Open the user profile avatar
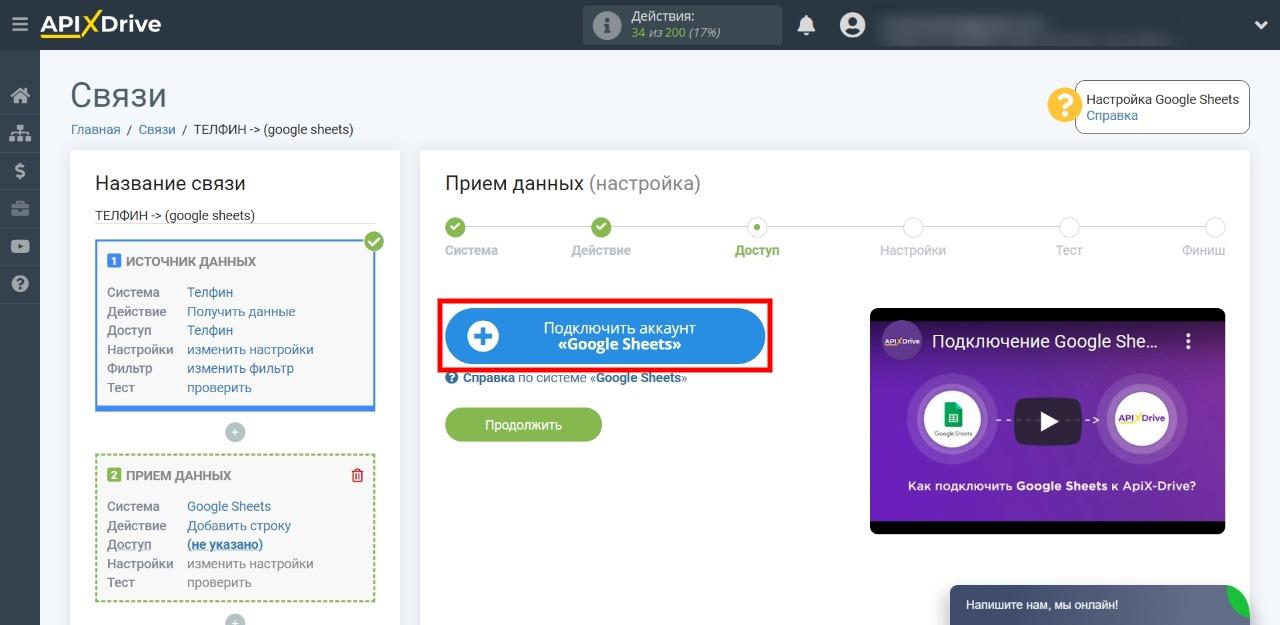The height and width of the screenshot is (625, 1280). coord(852,25)
